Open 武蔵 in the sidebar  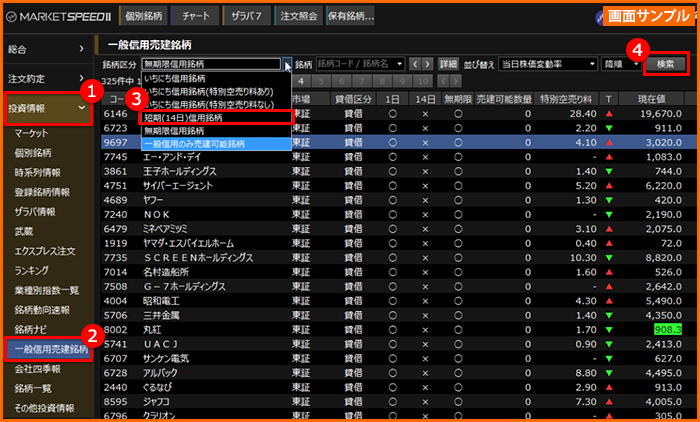[x=24, y=231]
